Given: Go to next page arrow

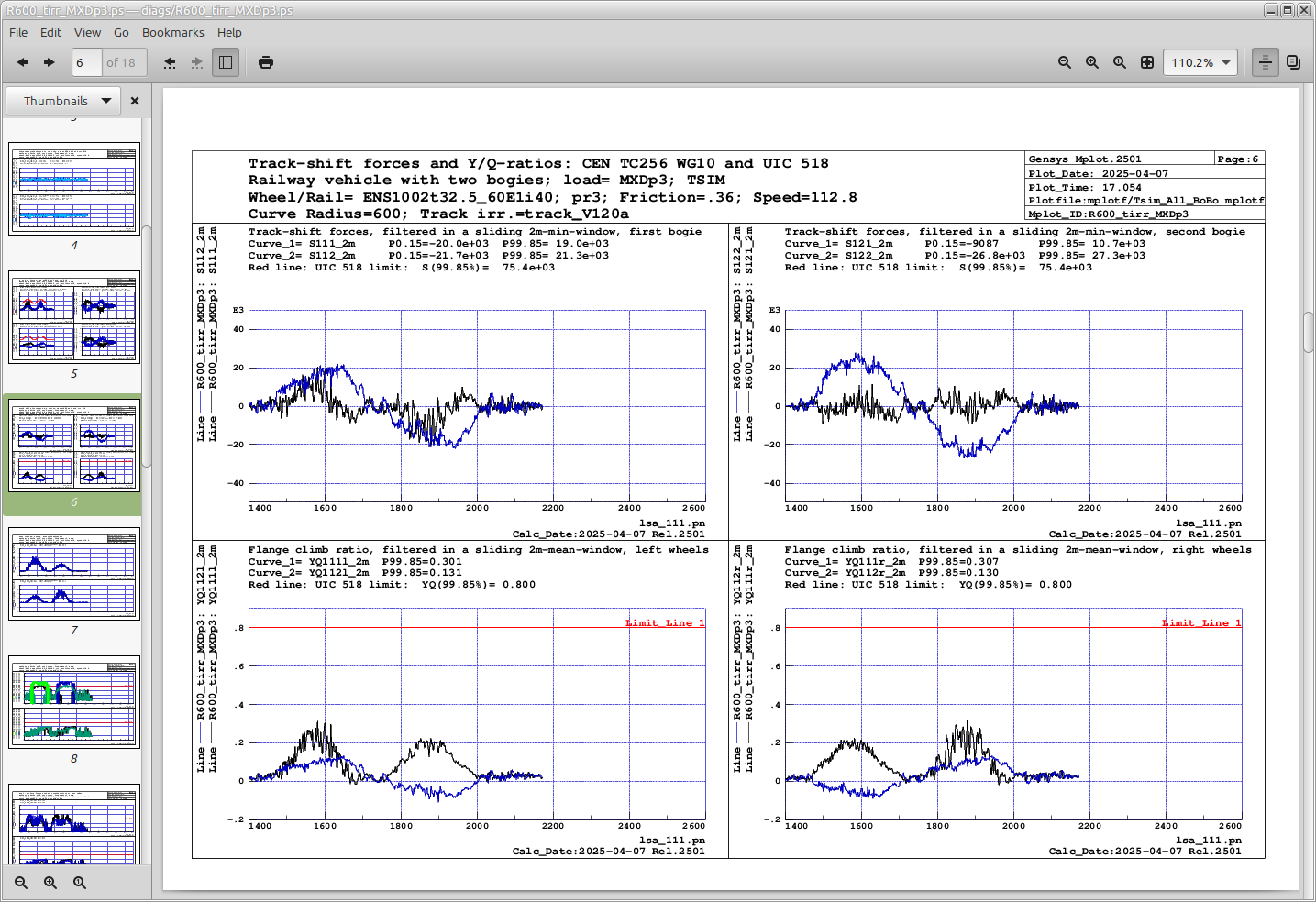Looking at the screenshot, I should pos(50,62).
